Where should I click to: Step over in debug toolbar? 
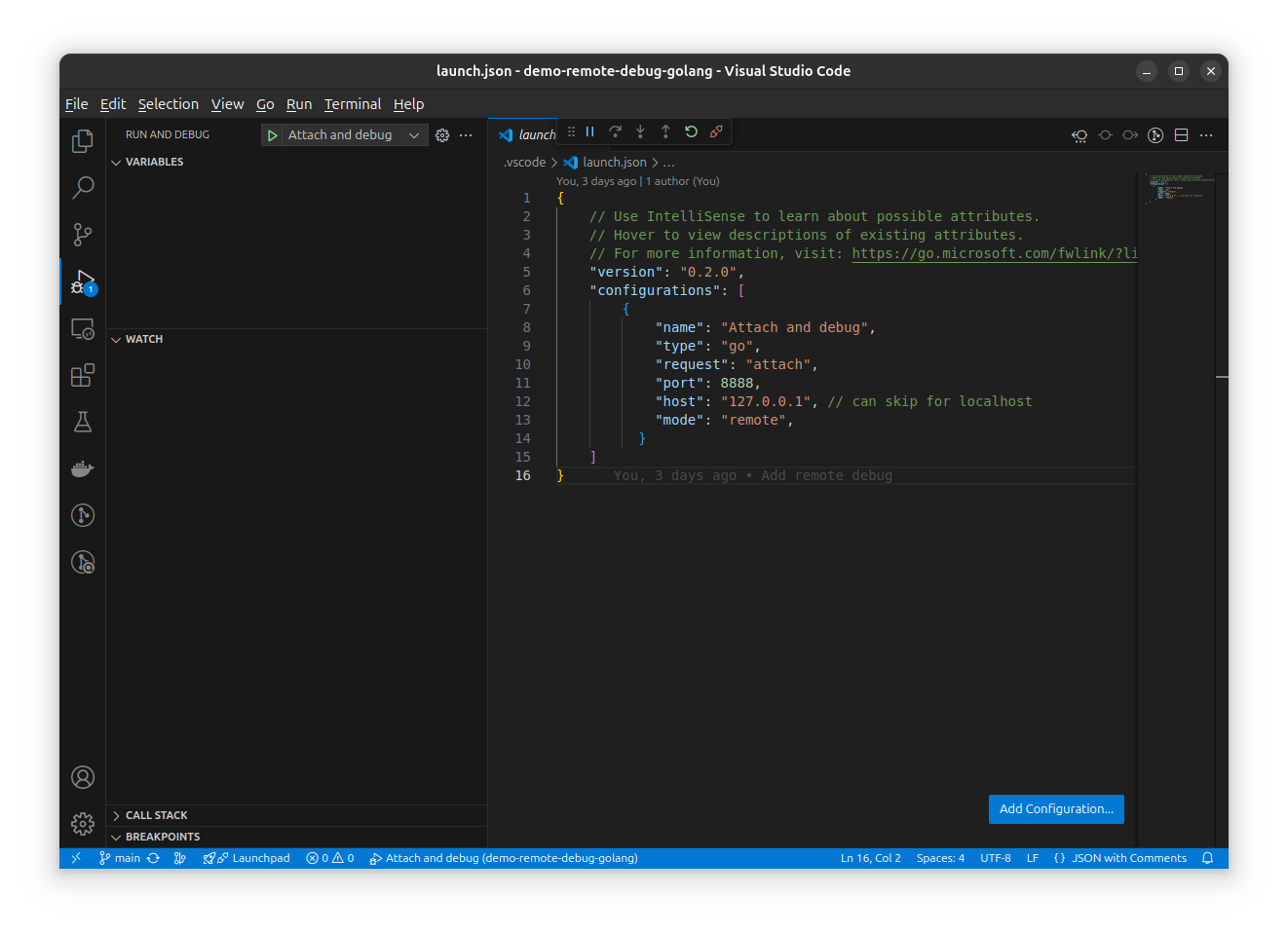[x=615, y=131]
